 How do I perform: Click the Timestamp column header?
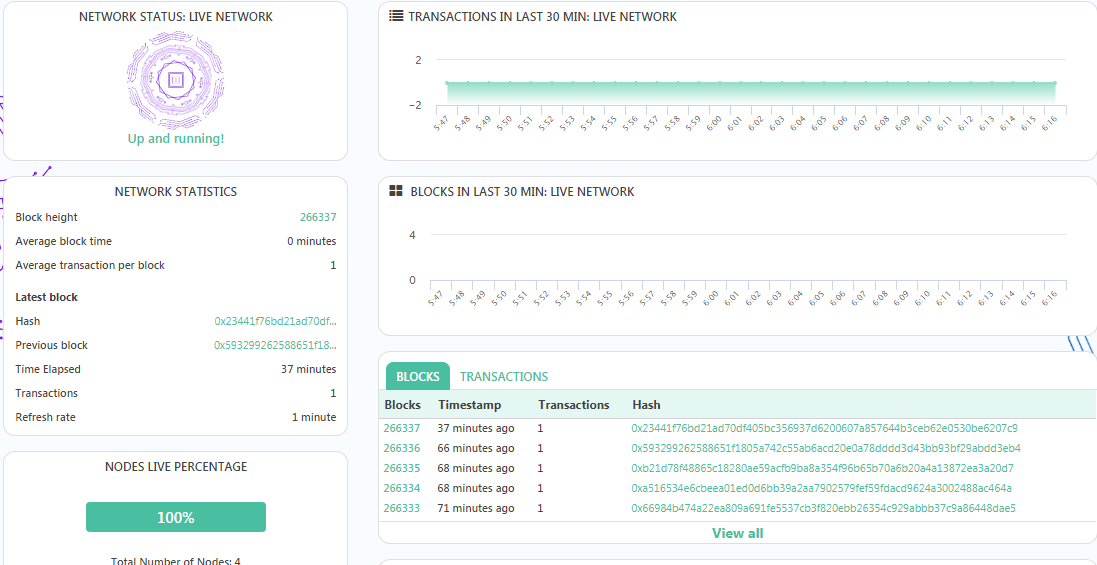469,405
